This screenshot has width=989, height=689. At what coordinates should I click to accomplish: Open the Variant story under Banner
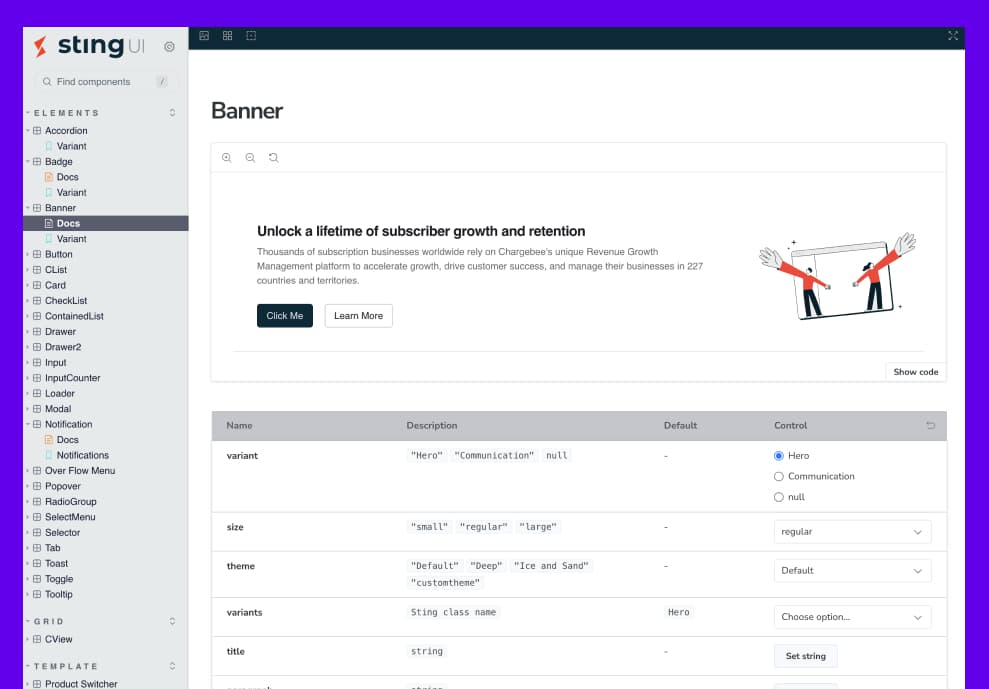[x=71, y=239]
